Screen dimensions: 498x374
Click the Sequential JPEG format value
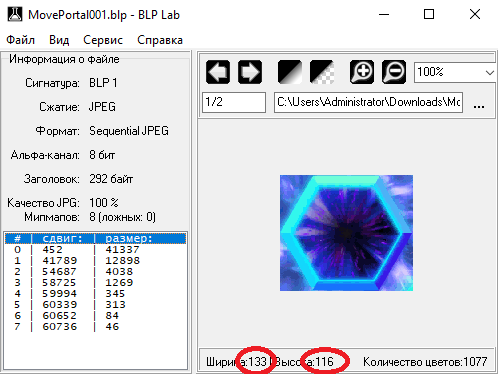129,131
